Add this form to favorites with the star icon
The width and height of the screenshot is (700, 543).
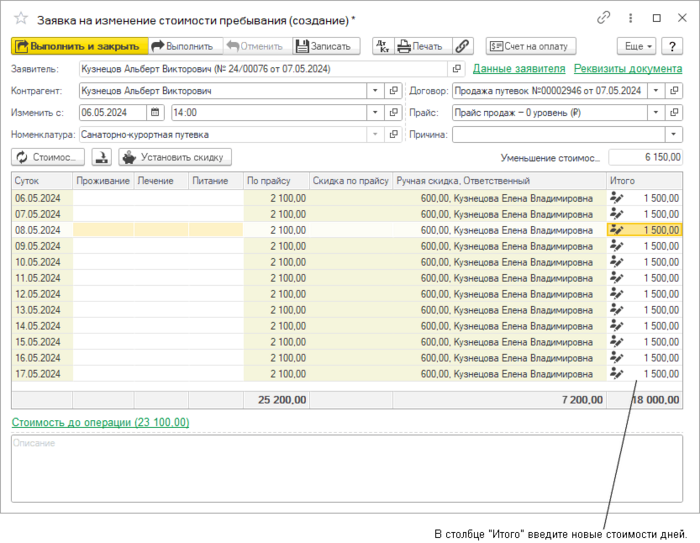21,18
